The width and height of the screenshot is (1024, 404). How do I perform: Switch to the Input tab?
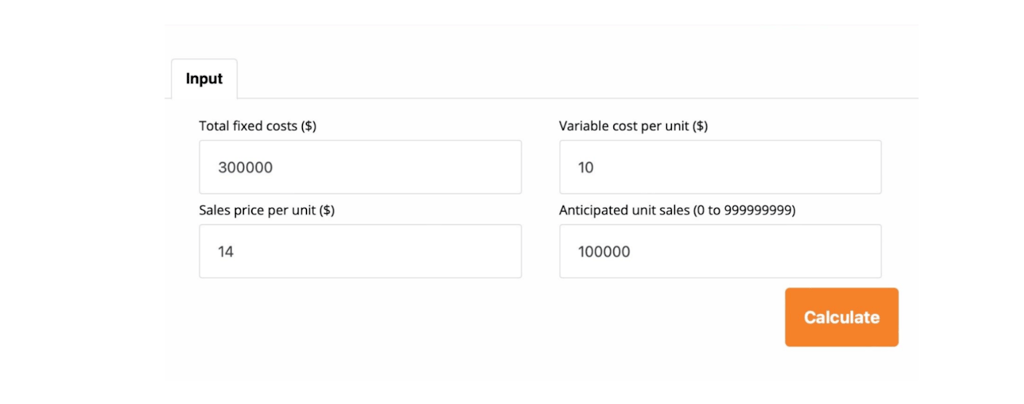pos(204,79)
